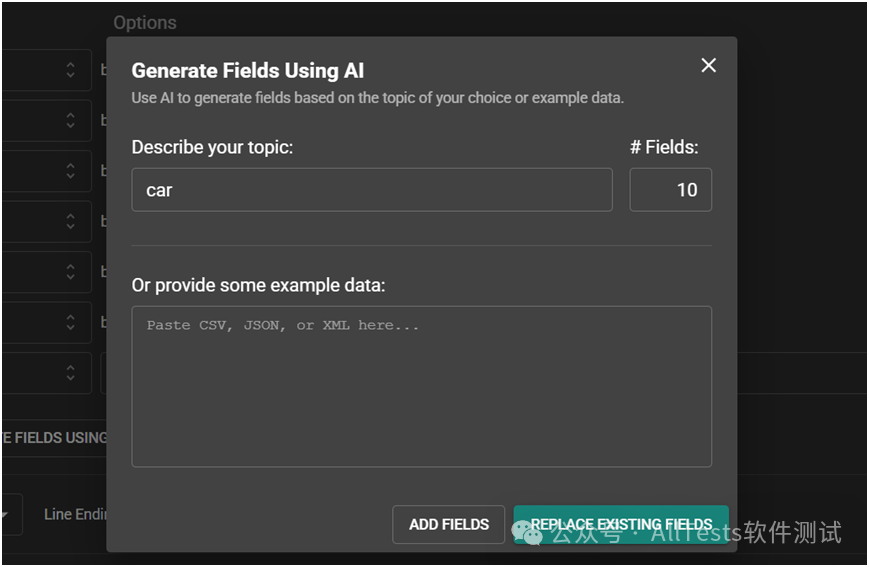Screen dimensions: 869x567
Task: Close the Generate Fields Using AI dialog
Action: [x=708, y=66]
